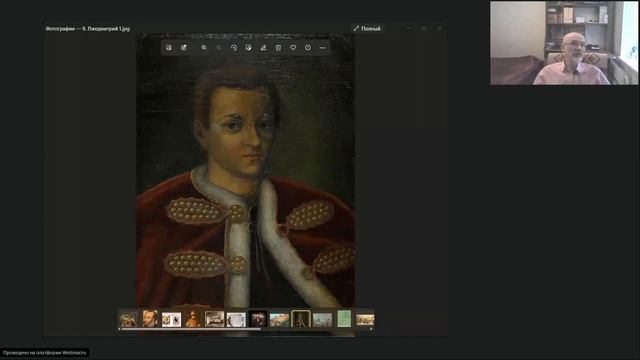Click the filmstrip horizontal scrollbar
The width and height of the screenshot is (640, 360).
(x=192, y=329)
